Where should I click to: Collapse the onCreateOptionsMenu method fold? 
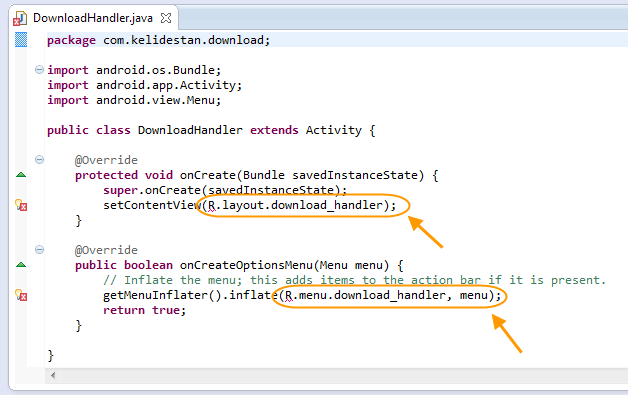point(39,250)
